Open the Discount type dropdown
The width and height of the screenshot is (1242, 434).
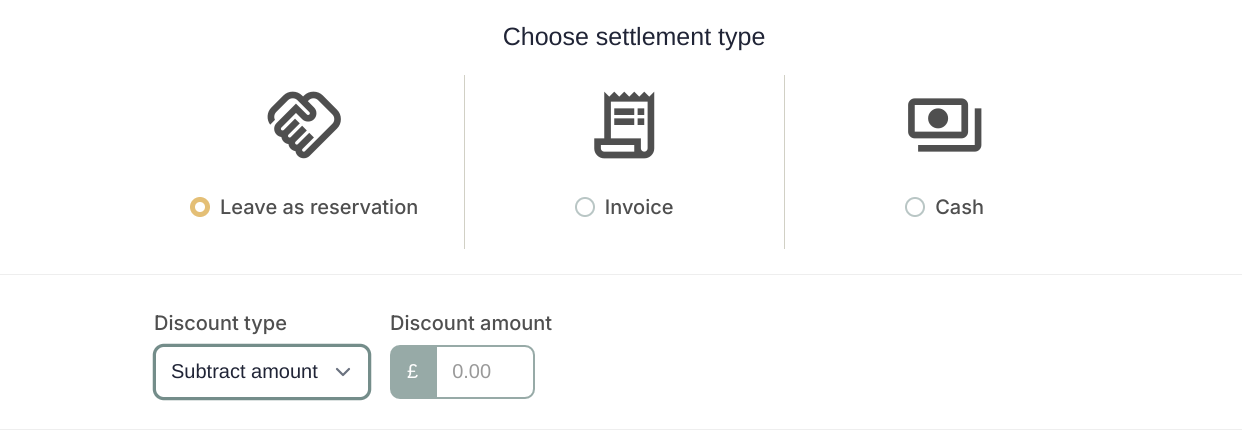[x=262, y=372]
